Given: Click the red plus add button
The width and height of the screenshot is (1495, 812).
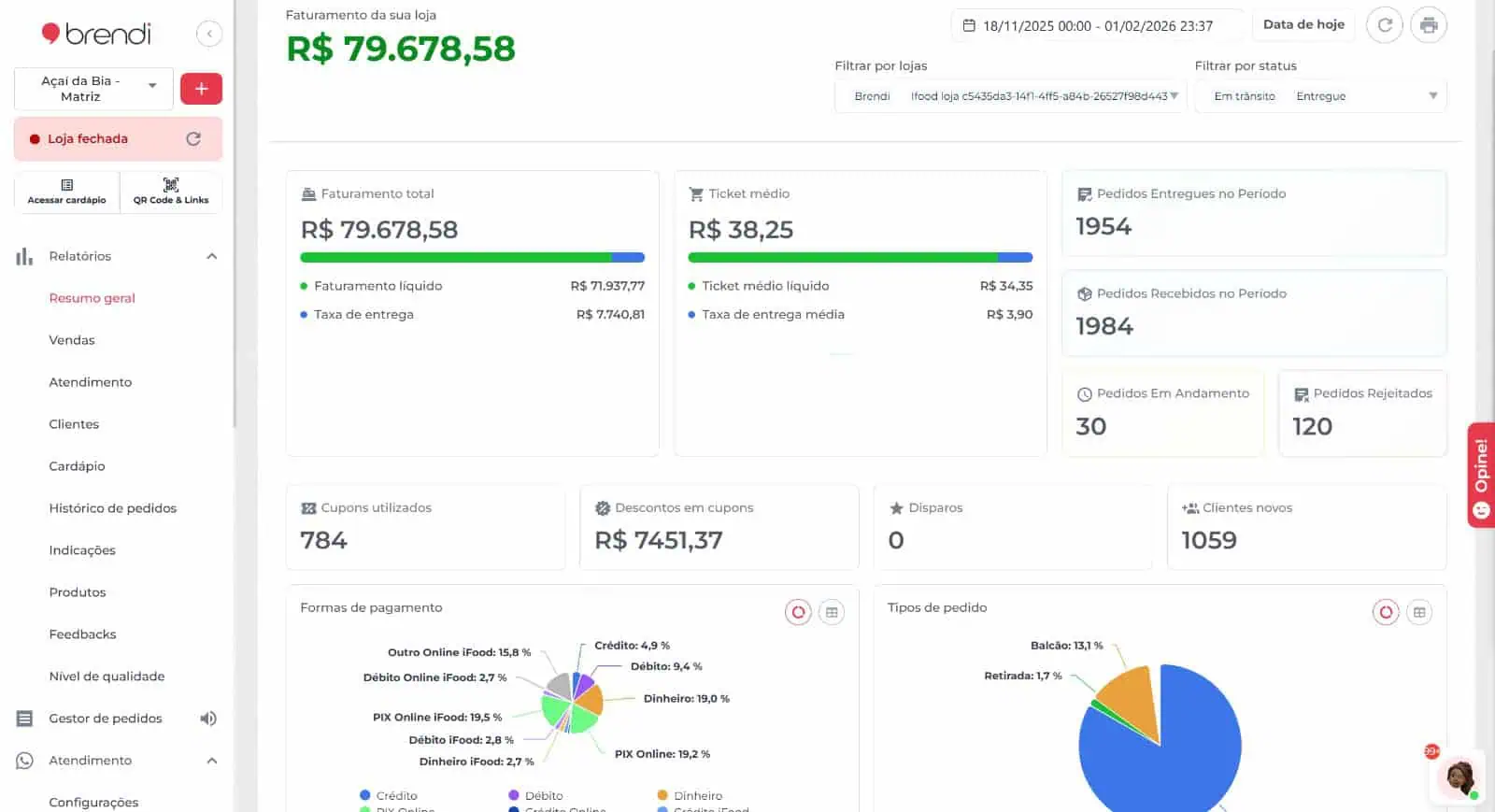Looking at the screenshot, I should (201, 89).
